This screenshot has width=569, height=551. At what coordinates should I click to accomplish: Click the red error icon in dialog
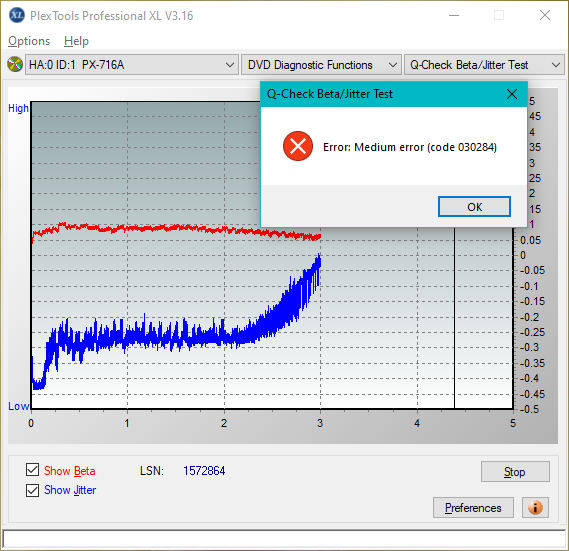tap(298, 146)
